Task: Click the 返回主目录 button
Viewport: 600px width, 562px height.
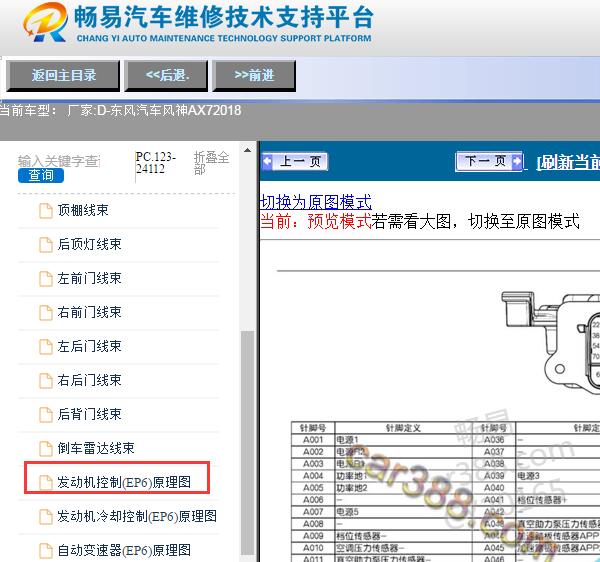Action: point(63,75)
